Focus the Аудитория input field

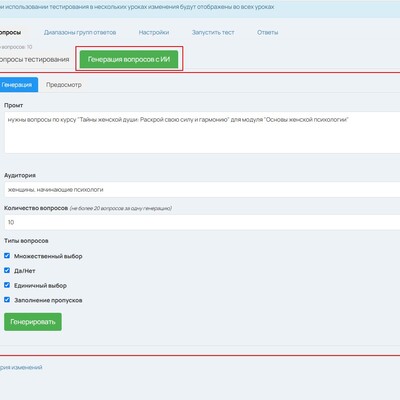[202, 189]
